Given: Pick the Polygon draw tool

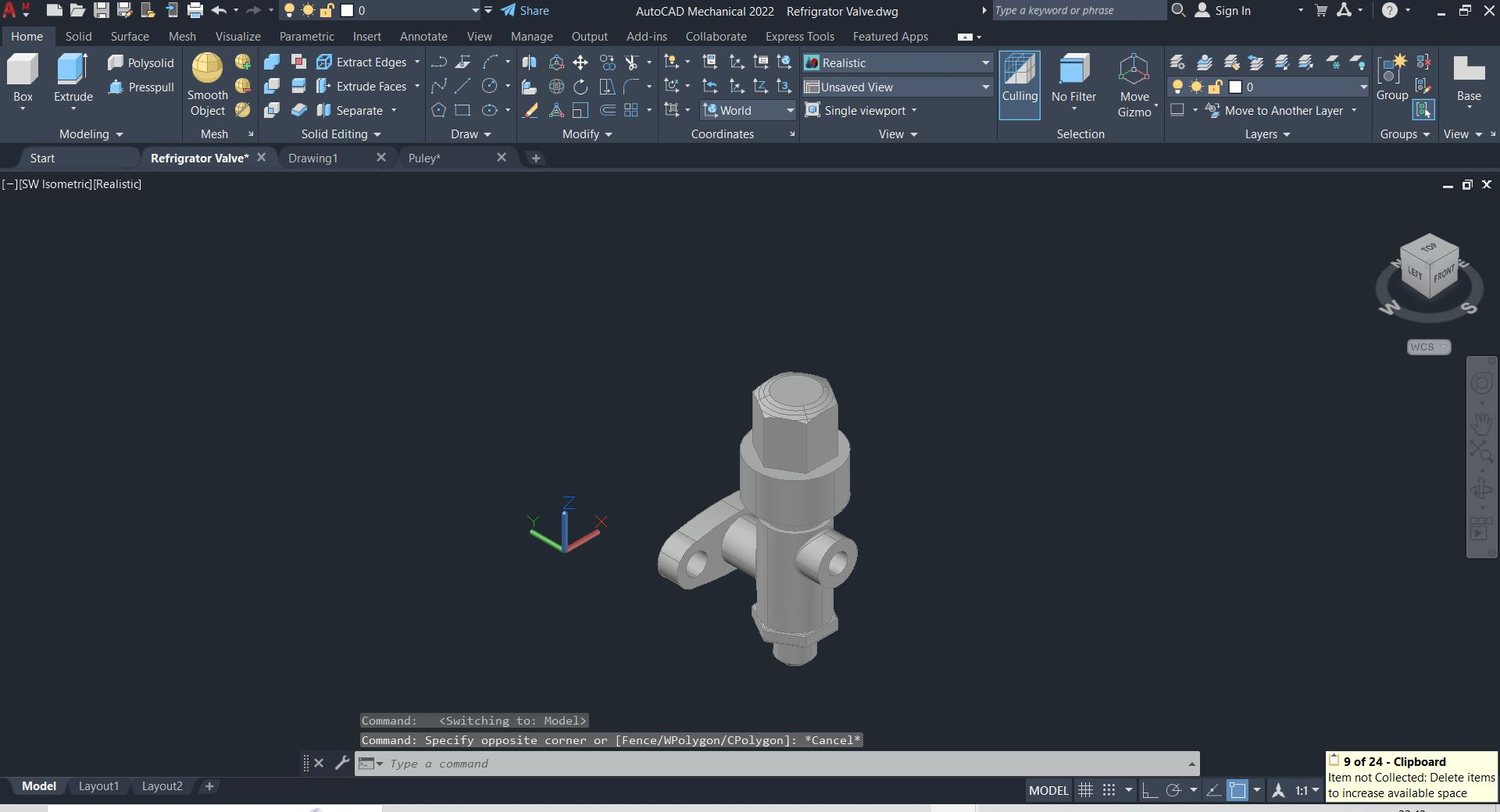Looking at the screenshot, I should 438,111.
